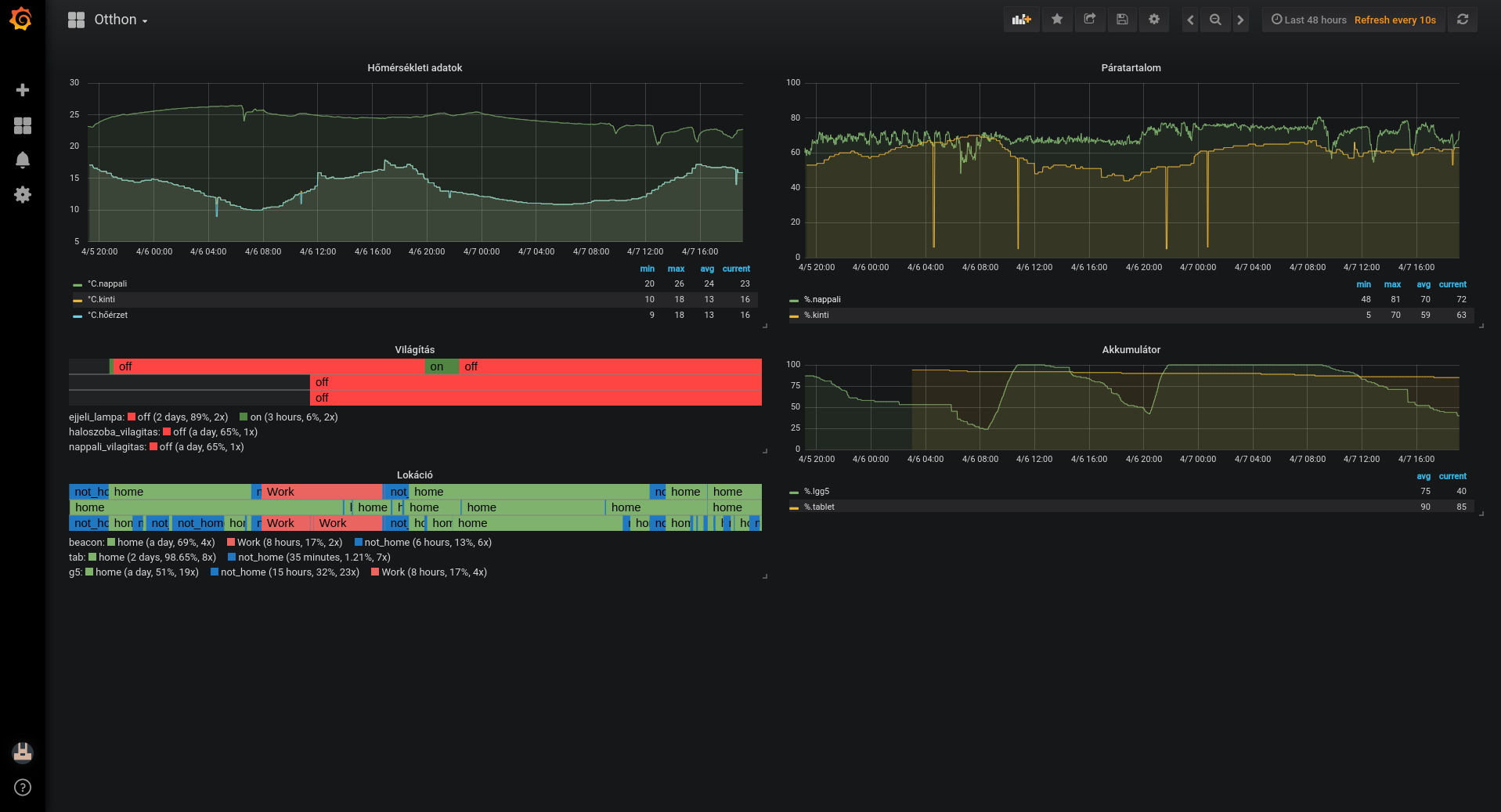Save the dashboard with disk icon
The width and height of the screenshot is (1501, 812).
[1121, 20]
